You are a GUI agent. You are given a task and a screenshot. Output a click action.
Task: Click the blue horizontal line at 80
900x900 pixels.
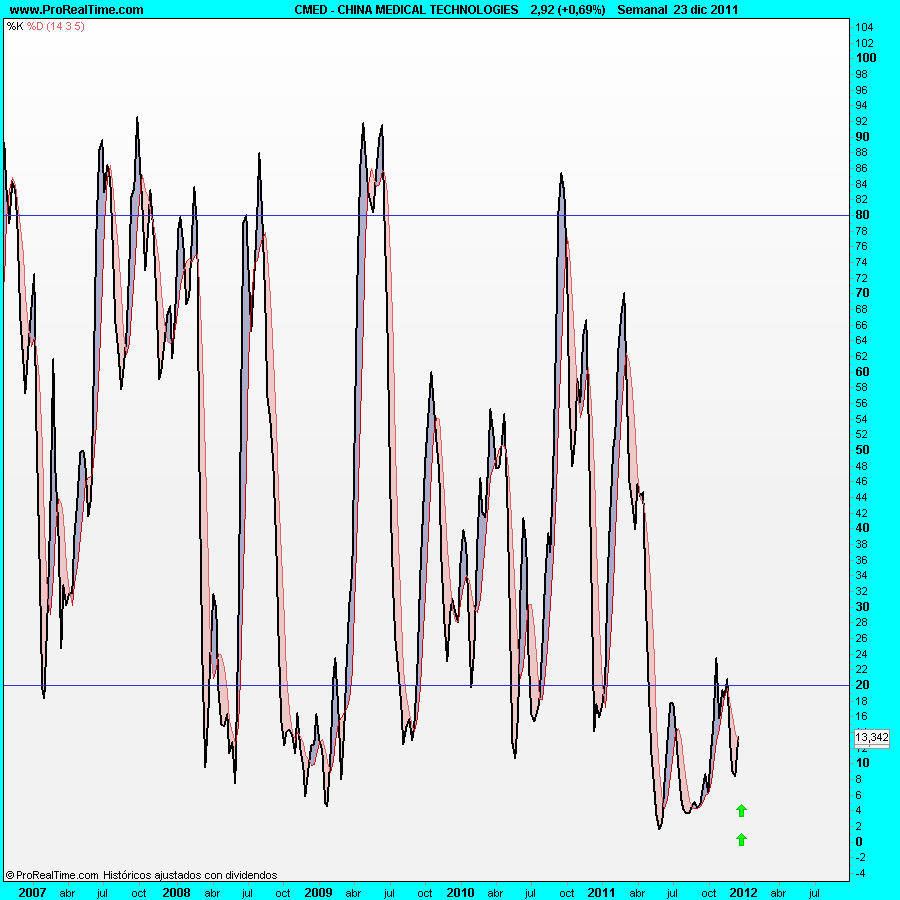pyautogui.click(x=426, y=215)
